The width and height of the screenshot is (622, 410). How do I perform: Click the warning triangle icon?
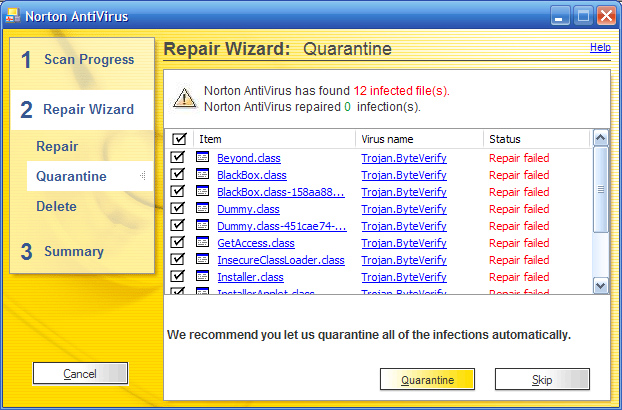[184, 98]
